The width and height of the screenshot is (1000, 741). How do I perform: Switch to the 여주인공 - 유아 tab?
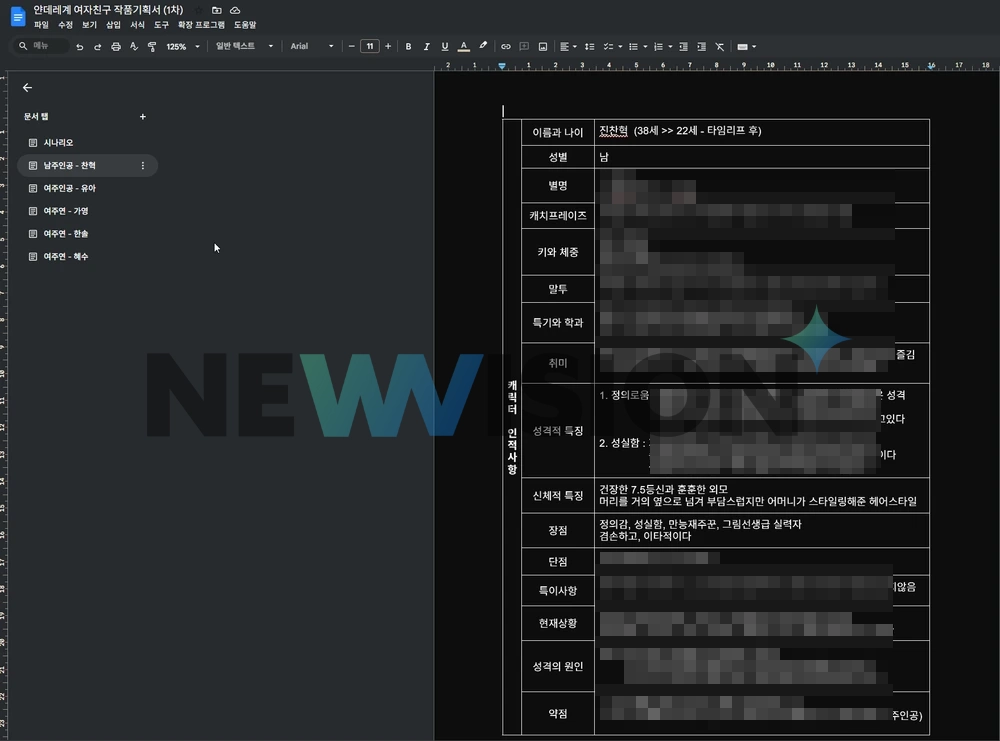click(x=69, y=188)
